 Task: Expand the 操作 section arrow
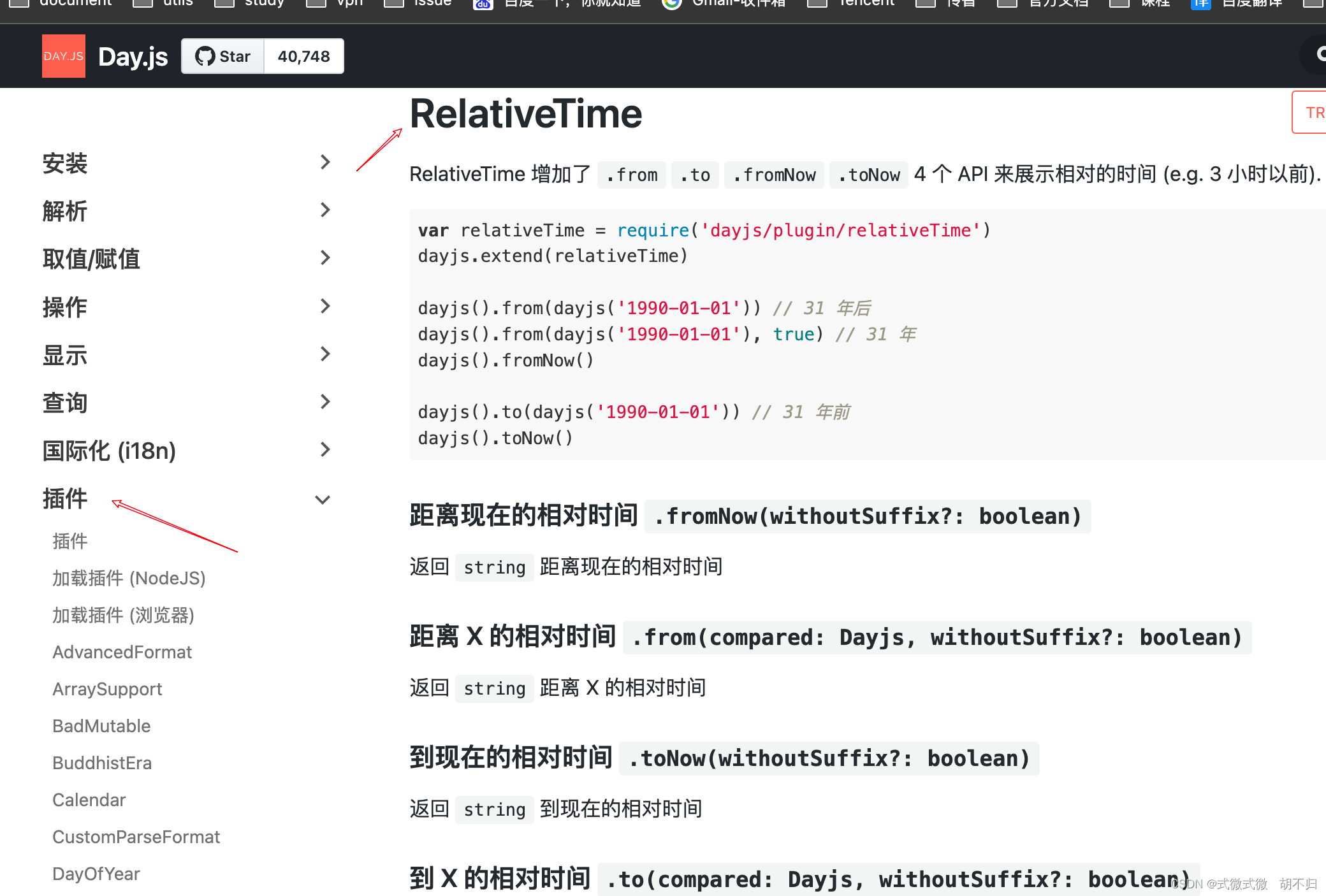coord(324,306)
